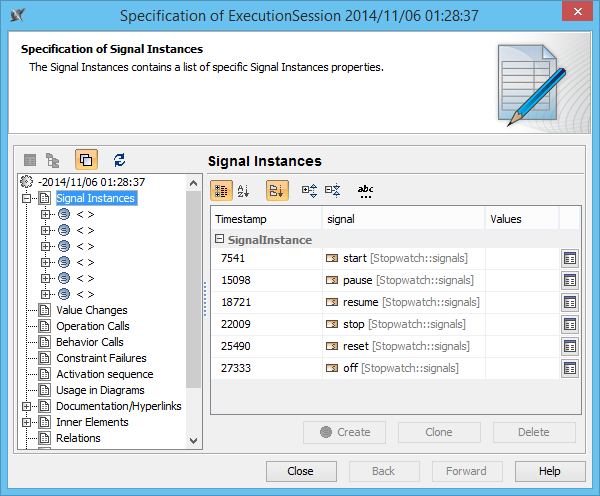Click the abc show description icon
Image resolution: width=600 pixels, height=496 pixels.
(x=365, y=190)
